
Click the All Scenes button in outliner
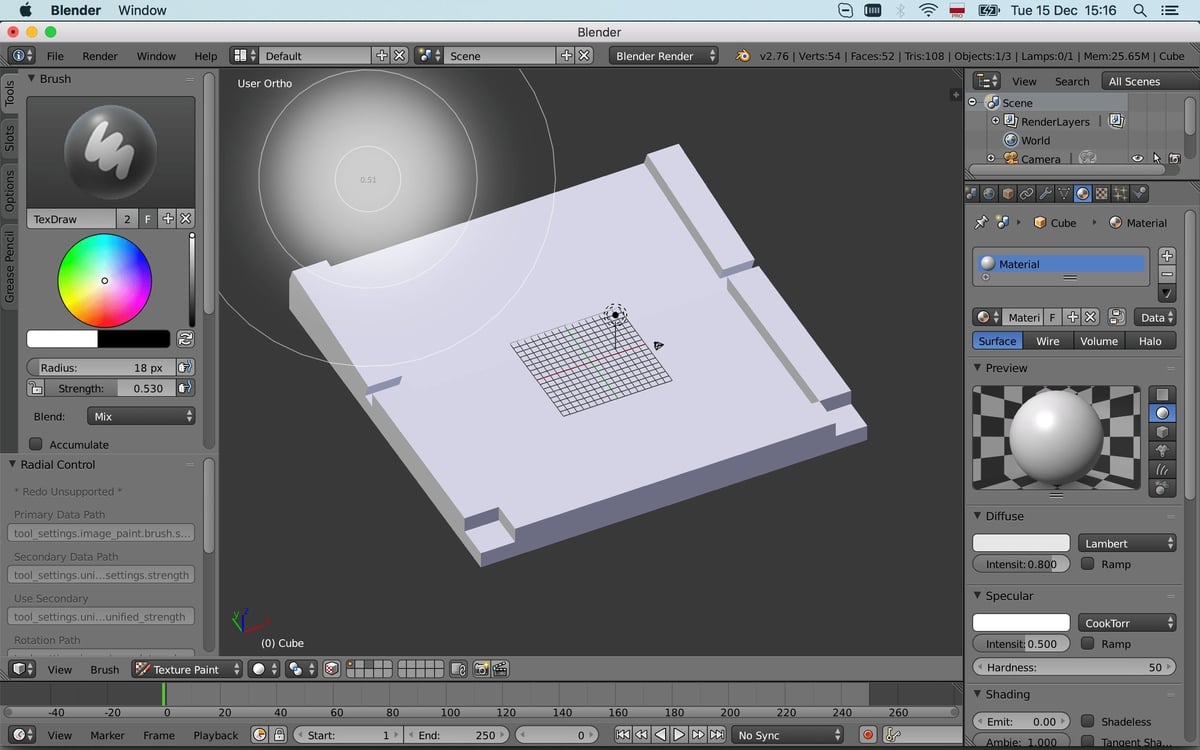pos(1135,81)
